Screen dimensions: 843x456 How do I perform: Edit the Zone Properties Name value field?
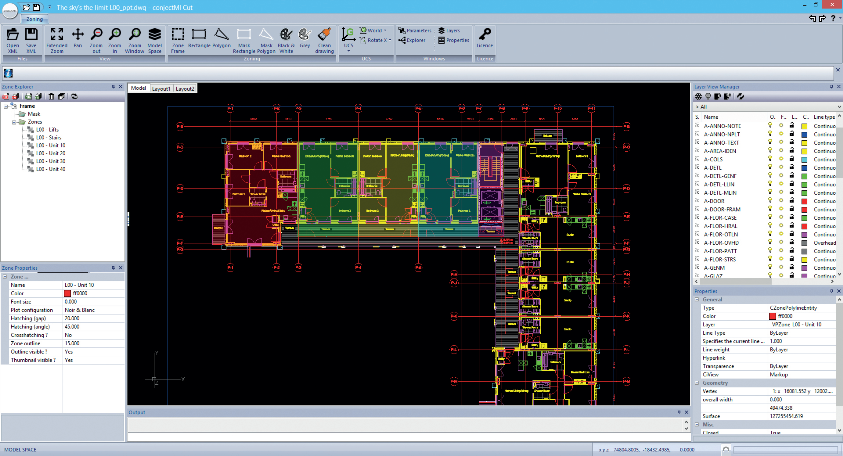94,285
